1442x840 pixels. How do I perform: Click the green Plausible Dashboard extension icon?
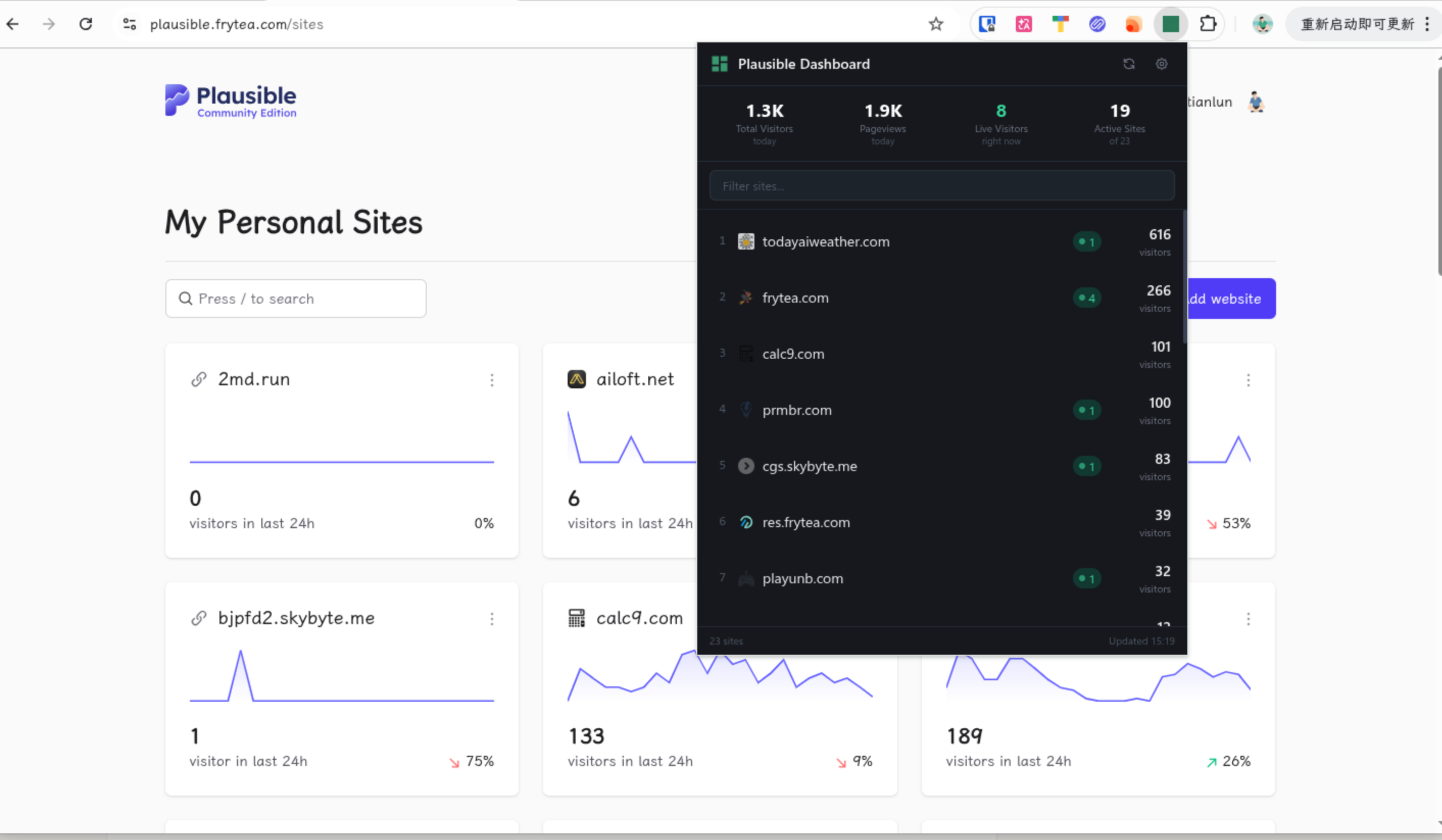(1170, 24)
